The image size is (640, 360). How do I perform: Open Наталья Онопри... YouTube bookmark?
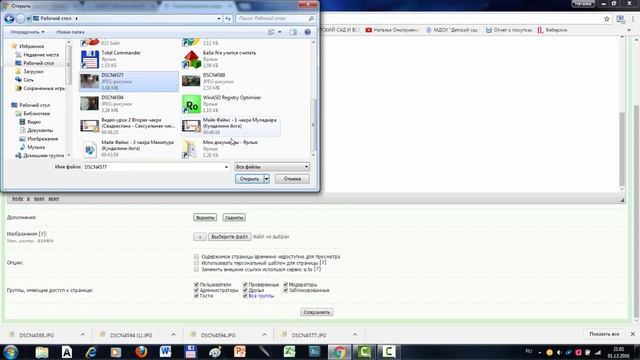pos(391,30)
